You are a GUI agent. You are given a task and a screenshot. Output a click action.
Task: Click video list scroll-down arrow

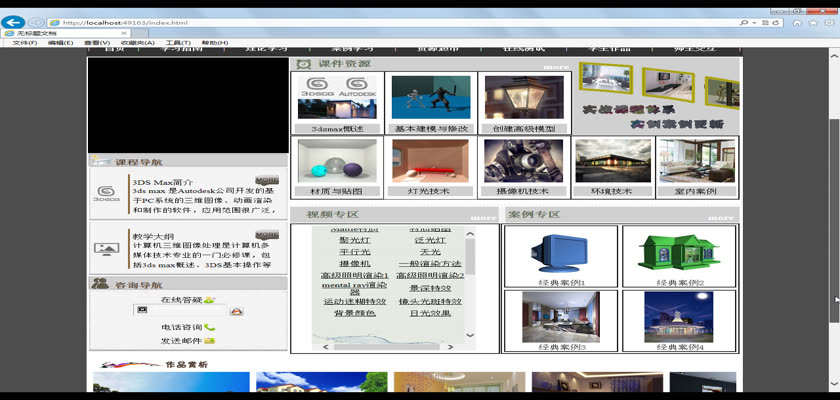point(470,335)
